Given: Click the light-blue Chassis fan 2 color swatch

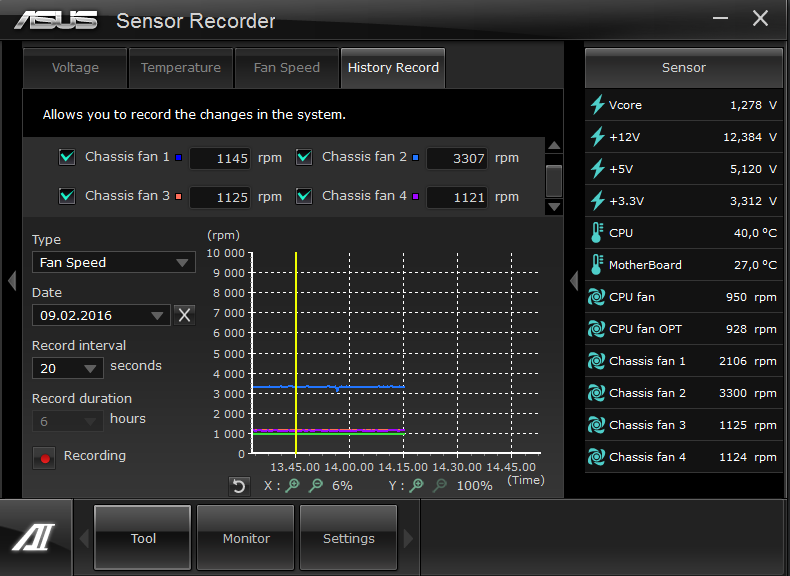Looking at the screenshot, I should (416, 157).
